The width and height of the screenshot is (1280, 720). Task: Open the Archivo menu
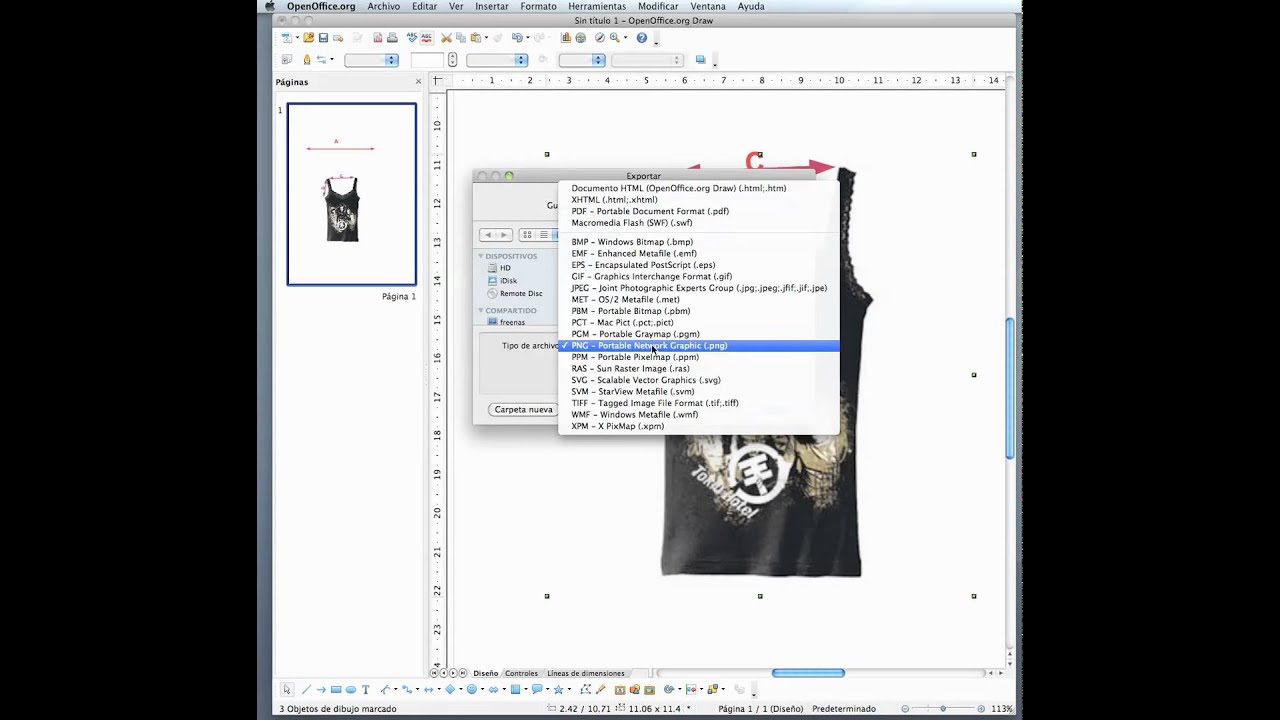pos(384,6)
